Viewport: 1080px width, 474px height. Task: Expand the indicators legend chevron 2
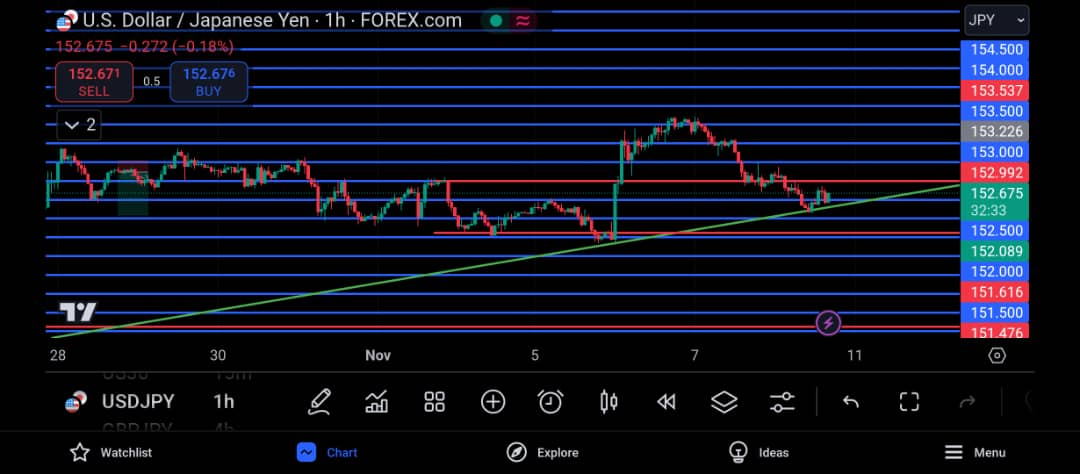click(79, 125)
